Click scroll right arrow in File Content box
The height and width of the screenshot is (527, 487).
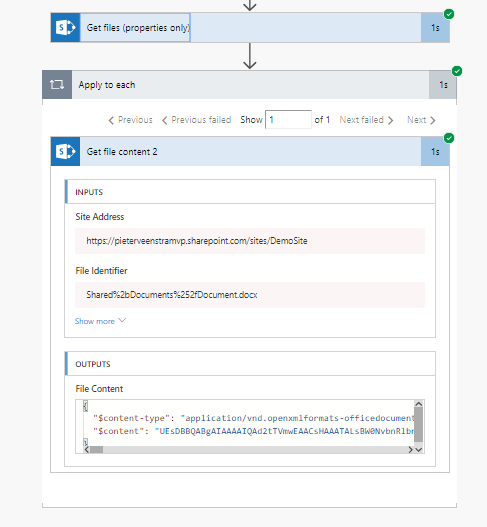[x=410, y=450]
